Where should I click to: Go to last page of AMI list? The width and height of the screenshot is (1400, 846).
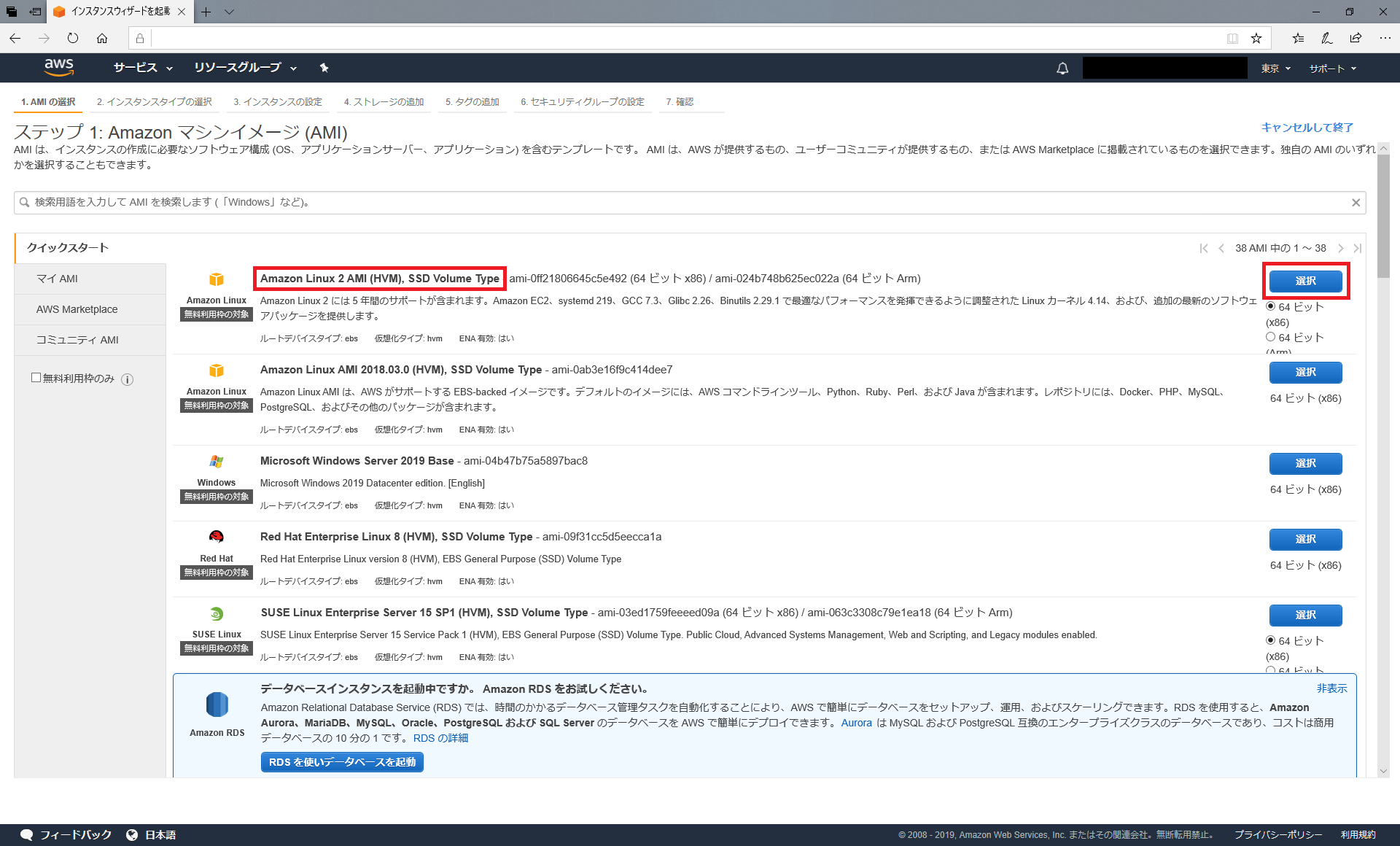[1356, 249]
